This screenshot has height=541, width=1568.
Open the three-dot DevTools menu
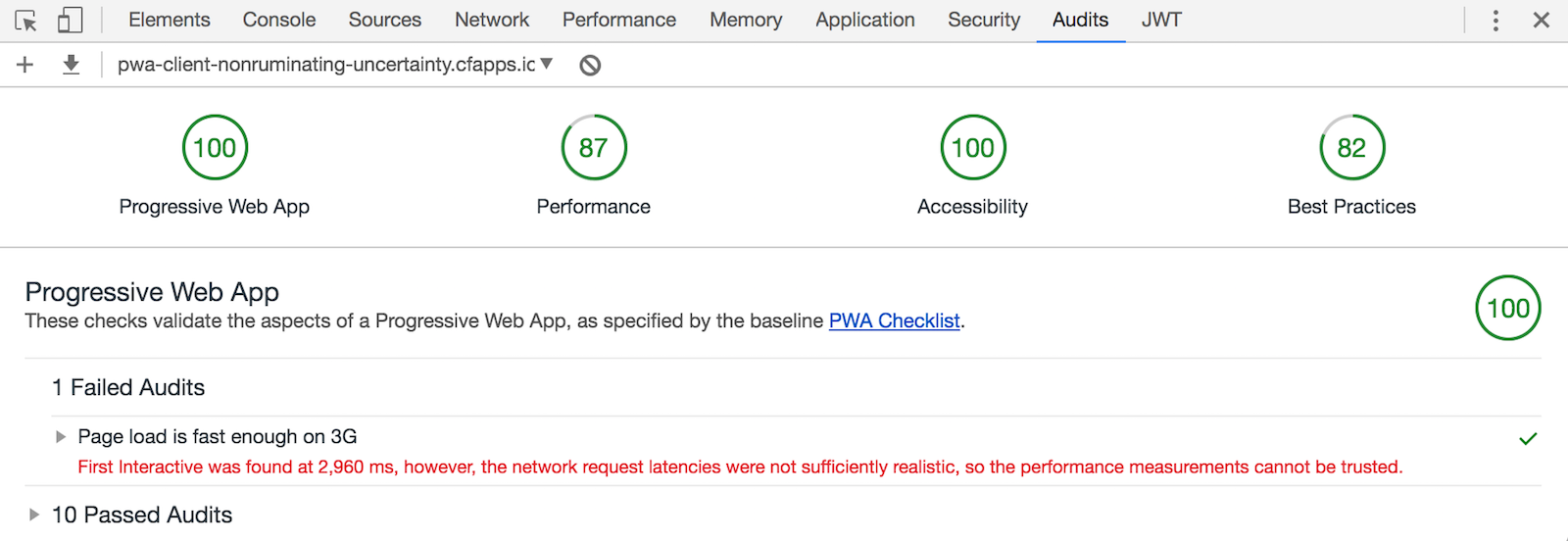[1495, 21]
